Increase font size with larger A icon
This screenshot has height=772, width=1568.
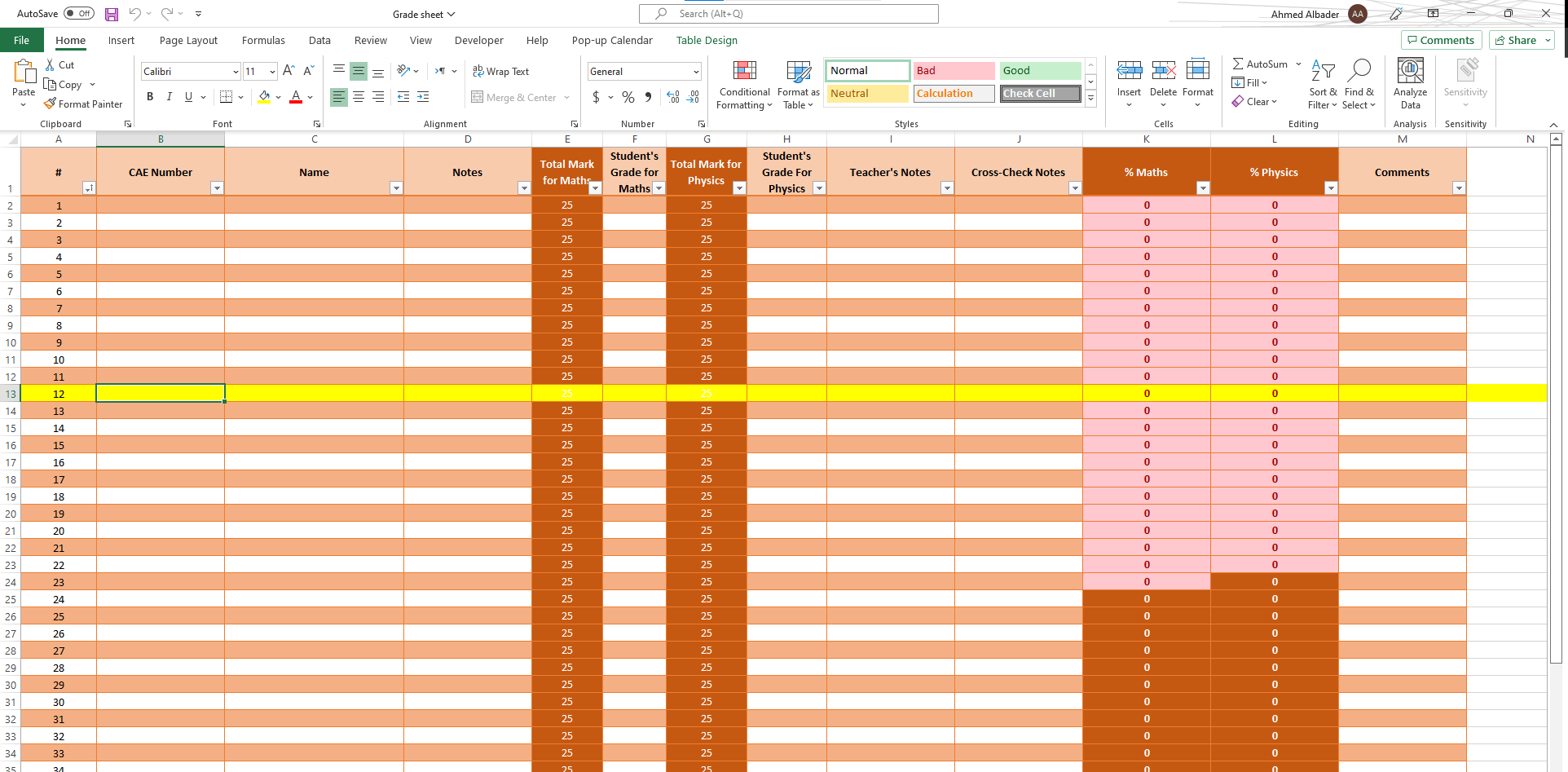[x=288, y=71]
